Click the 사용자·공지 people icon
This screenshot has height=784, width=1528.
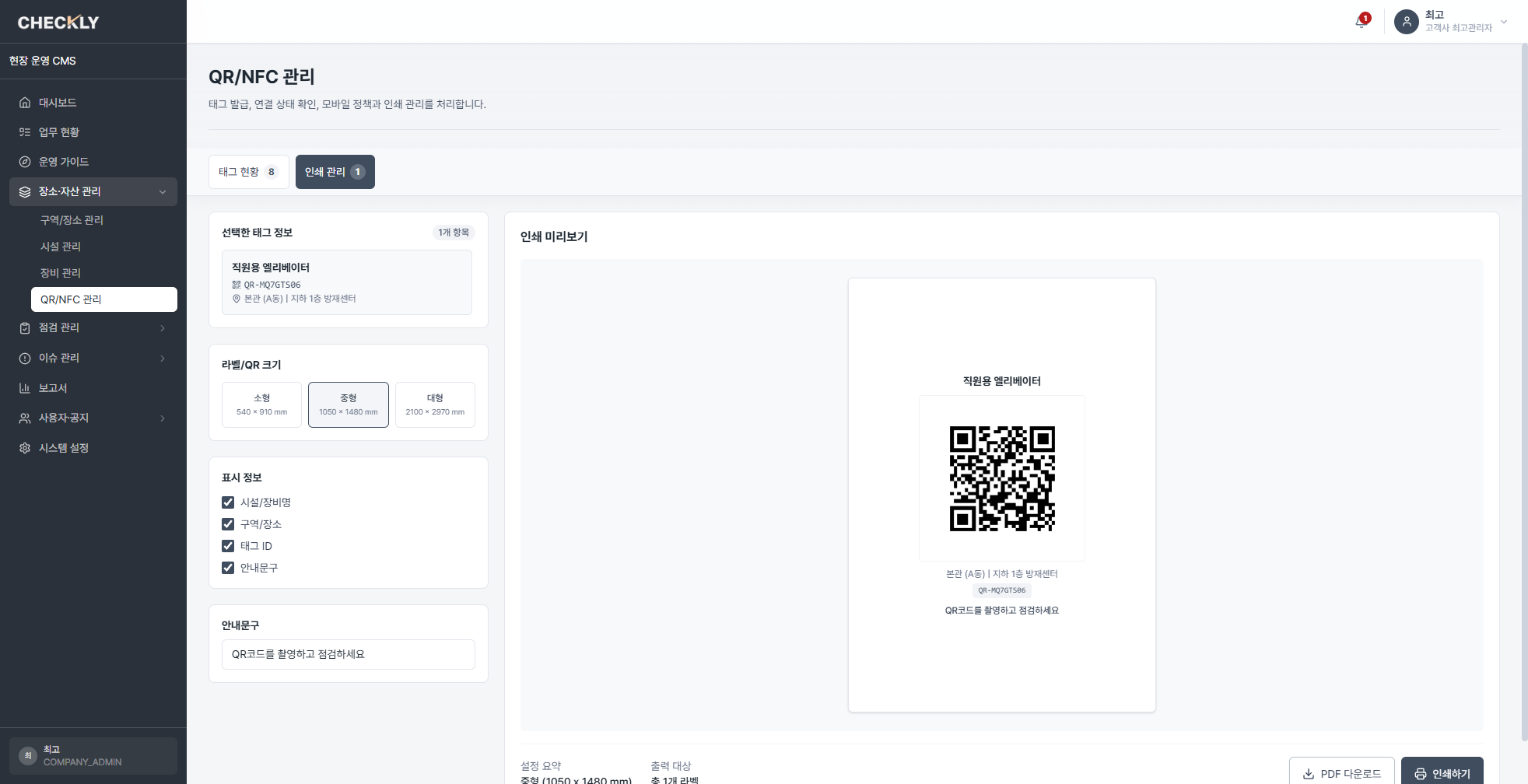coord(25,418)
